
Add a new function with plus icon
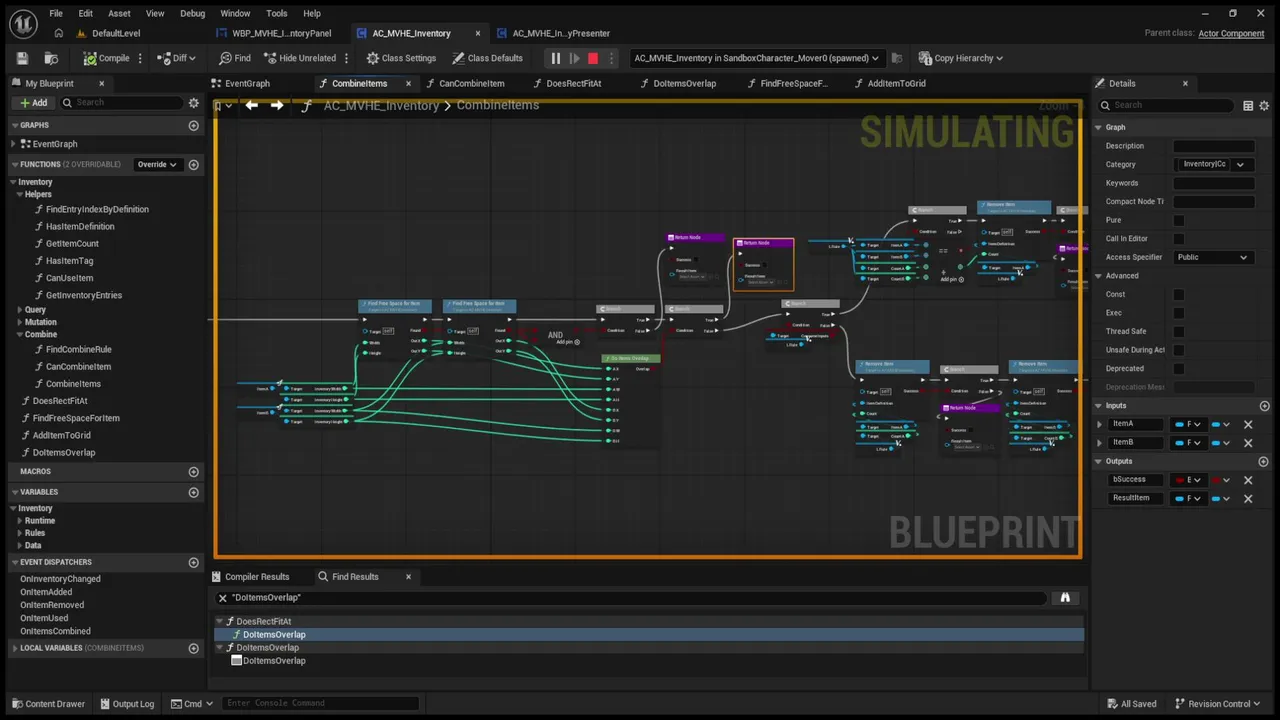point(194,164)
